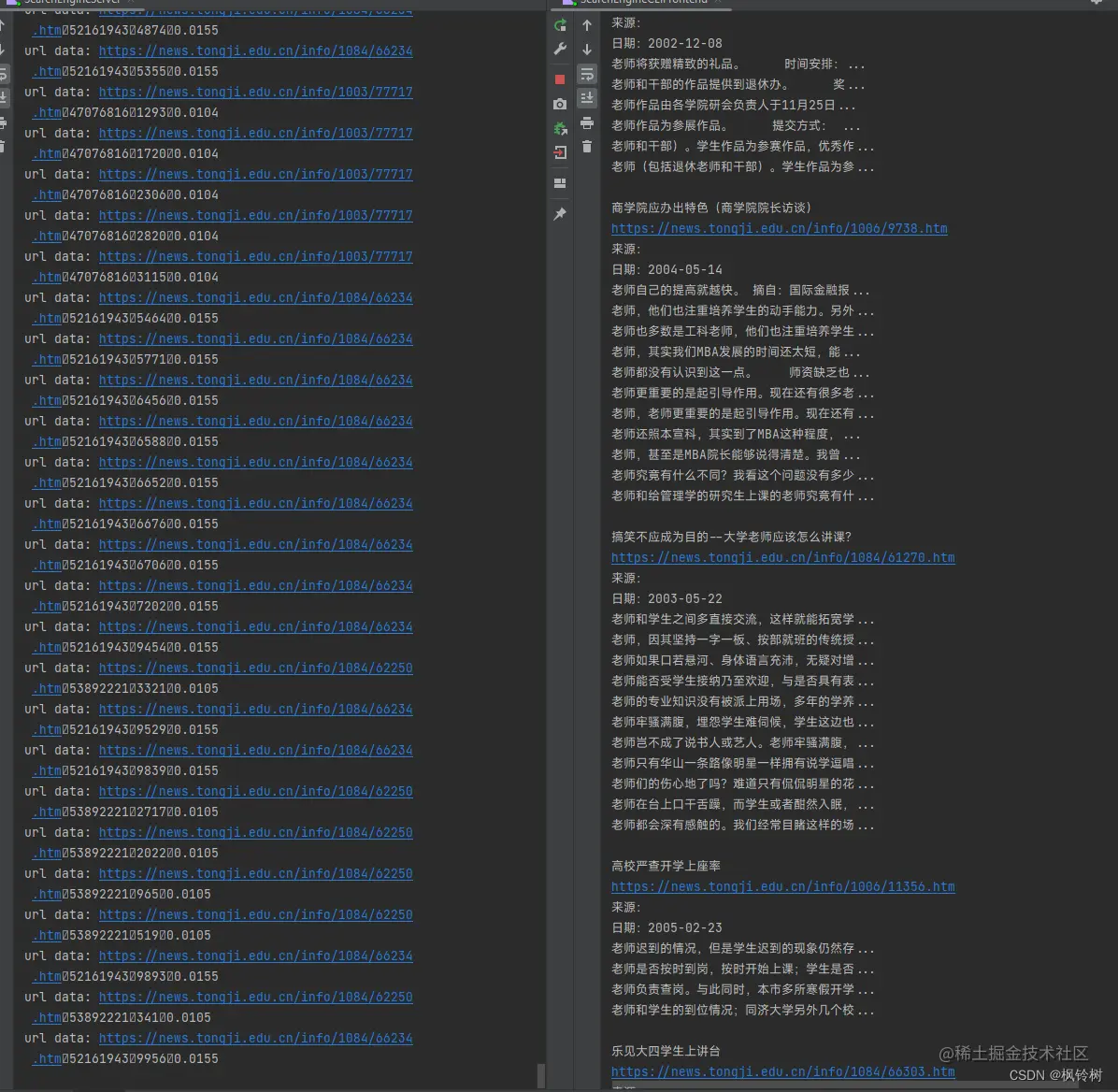Open the info/1006/9738.htm link
Screen dimensions: 1118x1092
point(780,228)
